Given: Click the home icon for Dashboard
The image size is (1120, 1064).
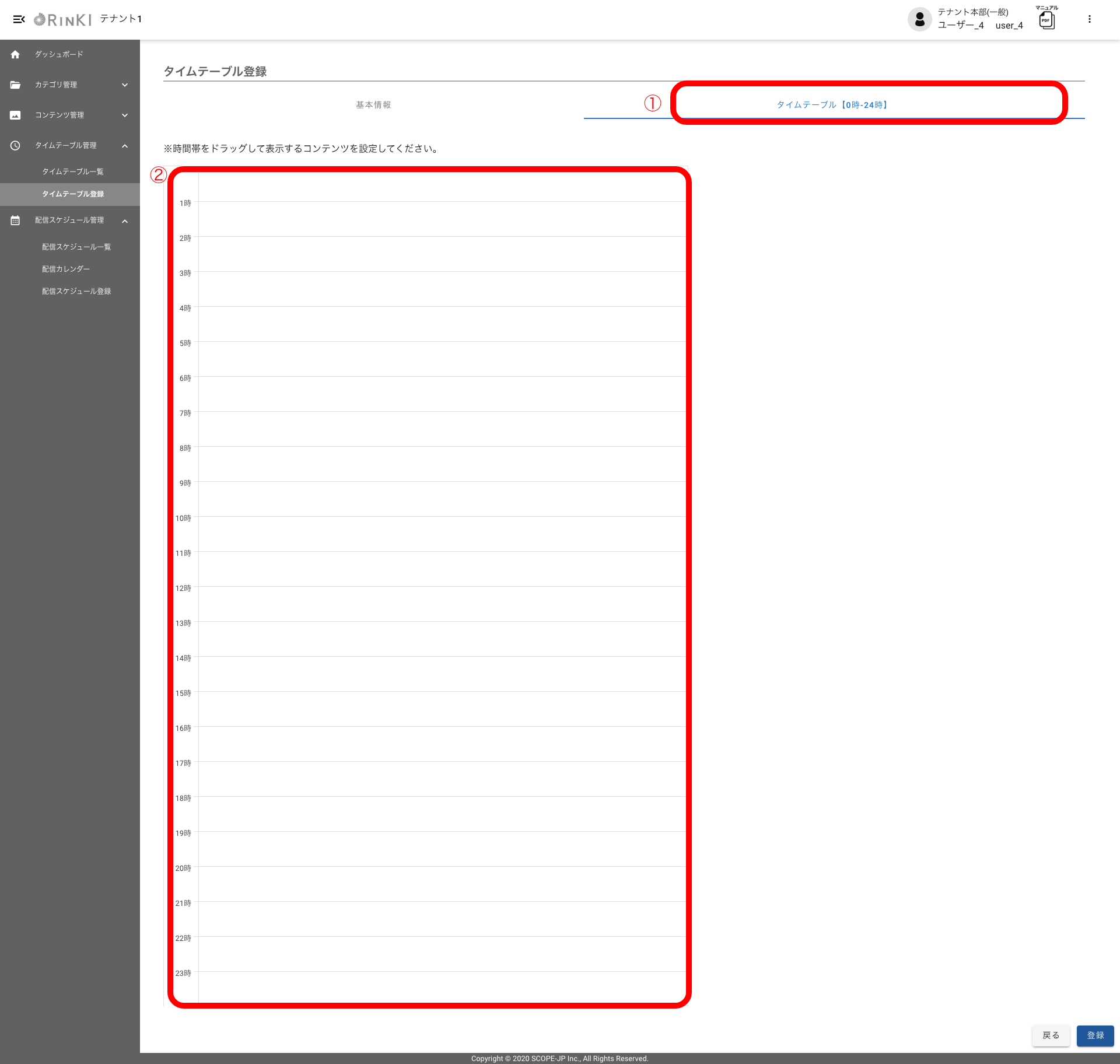Looking at the screenshot, I should point(15,54).
